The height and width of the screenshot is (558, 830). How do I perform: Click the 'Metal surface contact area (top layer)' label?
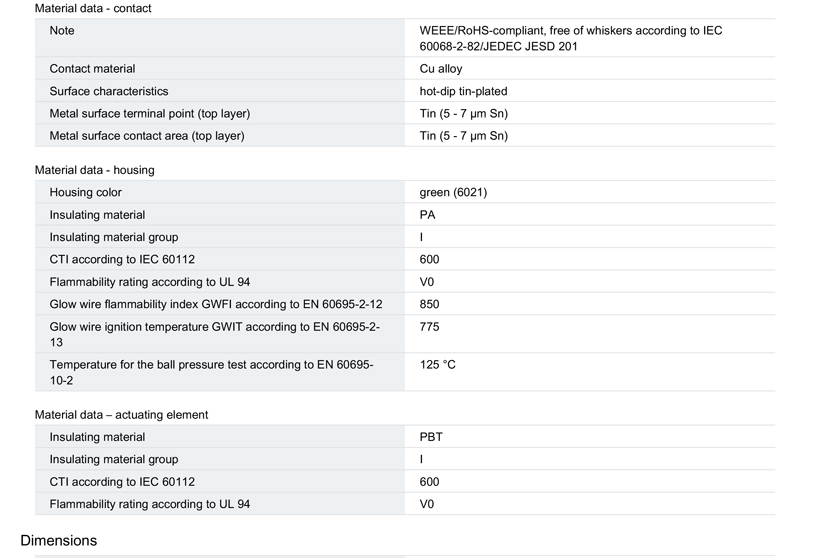pos(147,136)
